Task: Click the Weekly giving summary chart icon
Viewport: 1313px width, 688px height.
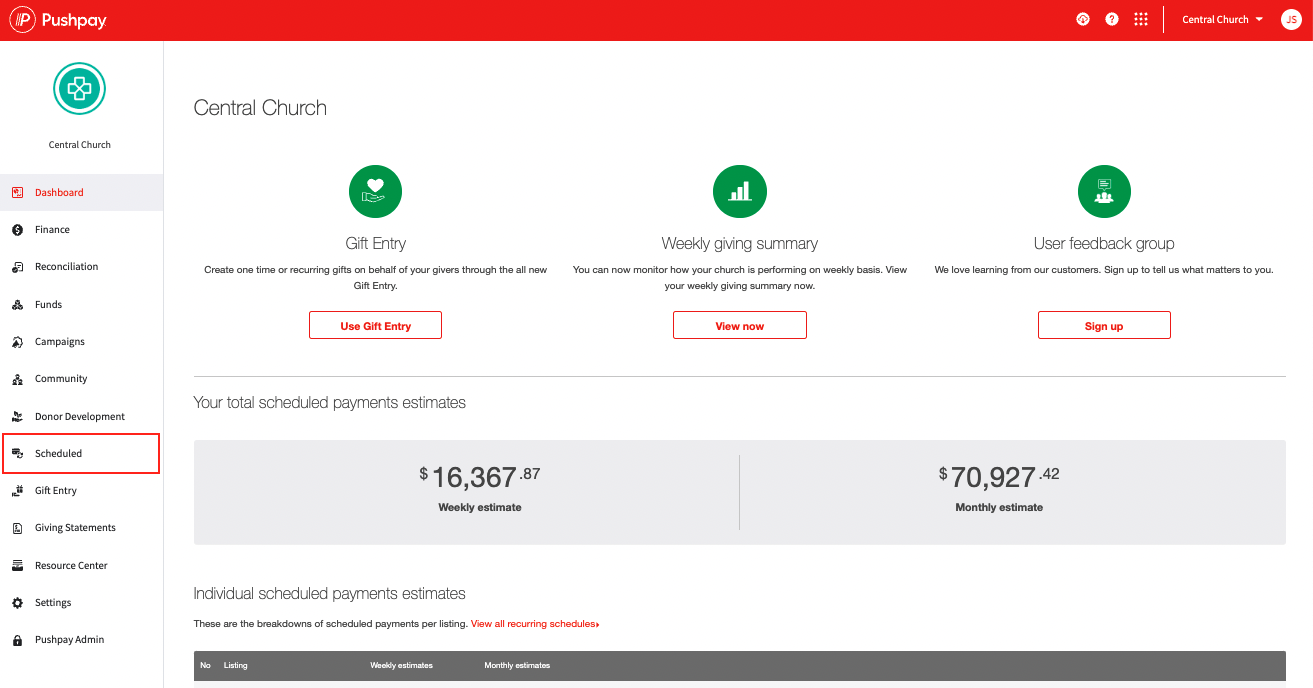Action: 739,192
